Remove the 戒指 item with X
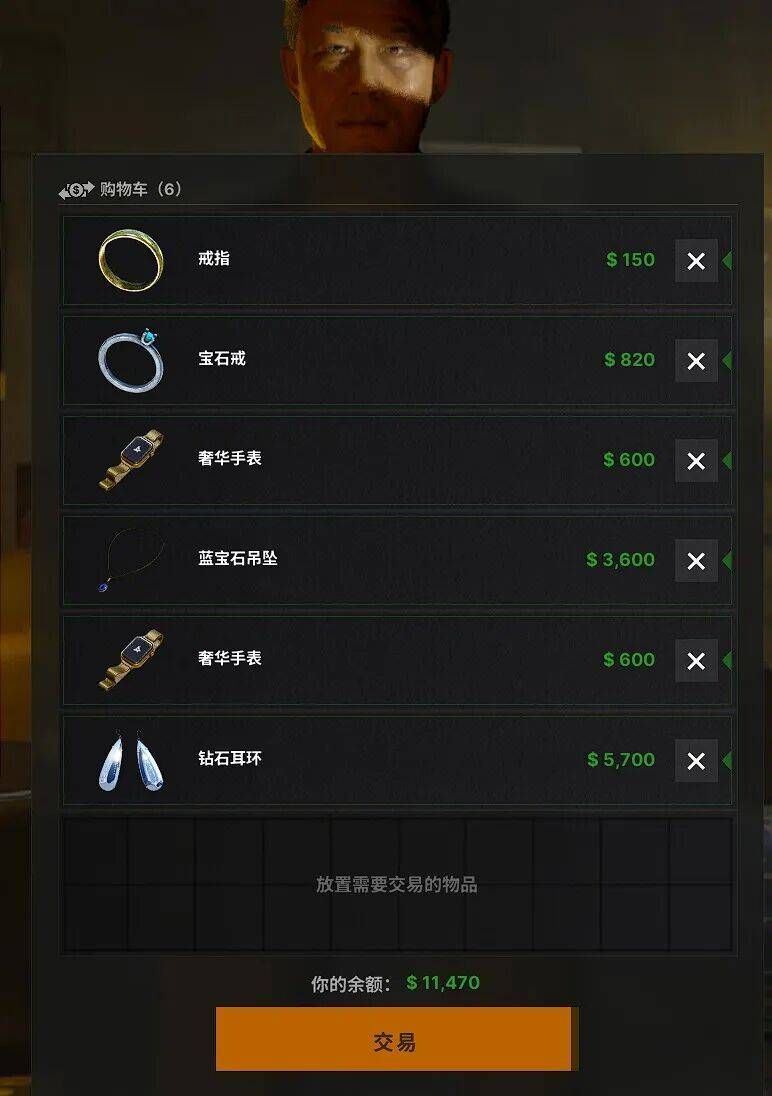This screenshot has height=1096, width=772. tap(696, 261)
